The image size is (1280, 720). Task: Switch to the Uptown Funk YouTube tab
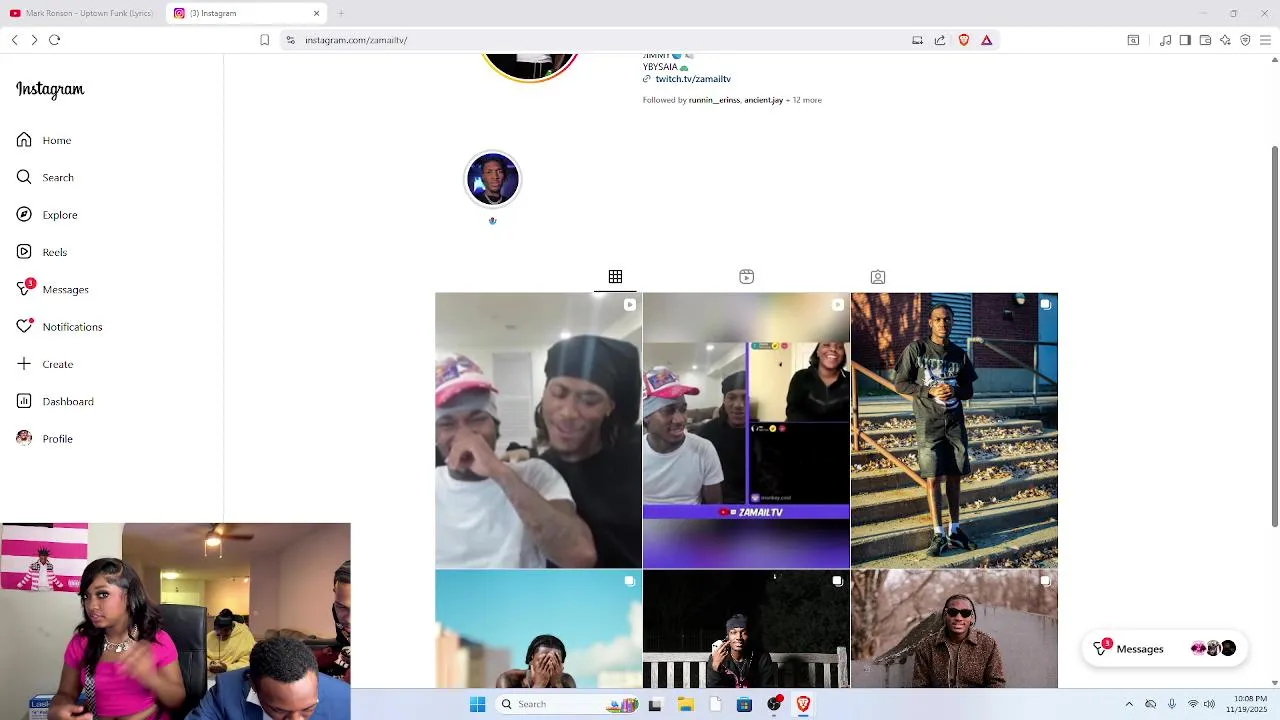81,13
